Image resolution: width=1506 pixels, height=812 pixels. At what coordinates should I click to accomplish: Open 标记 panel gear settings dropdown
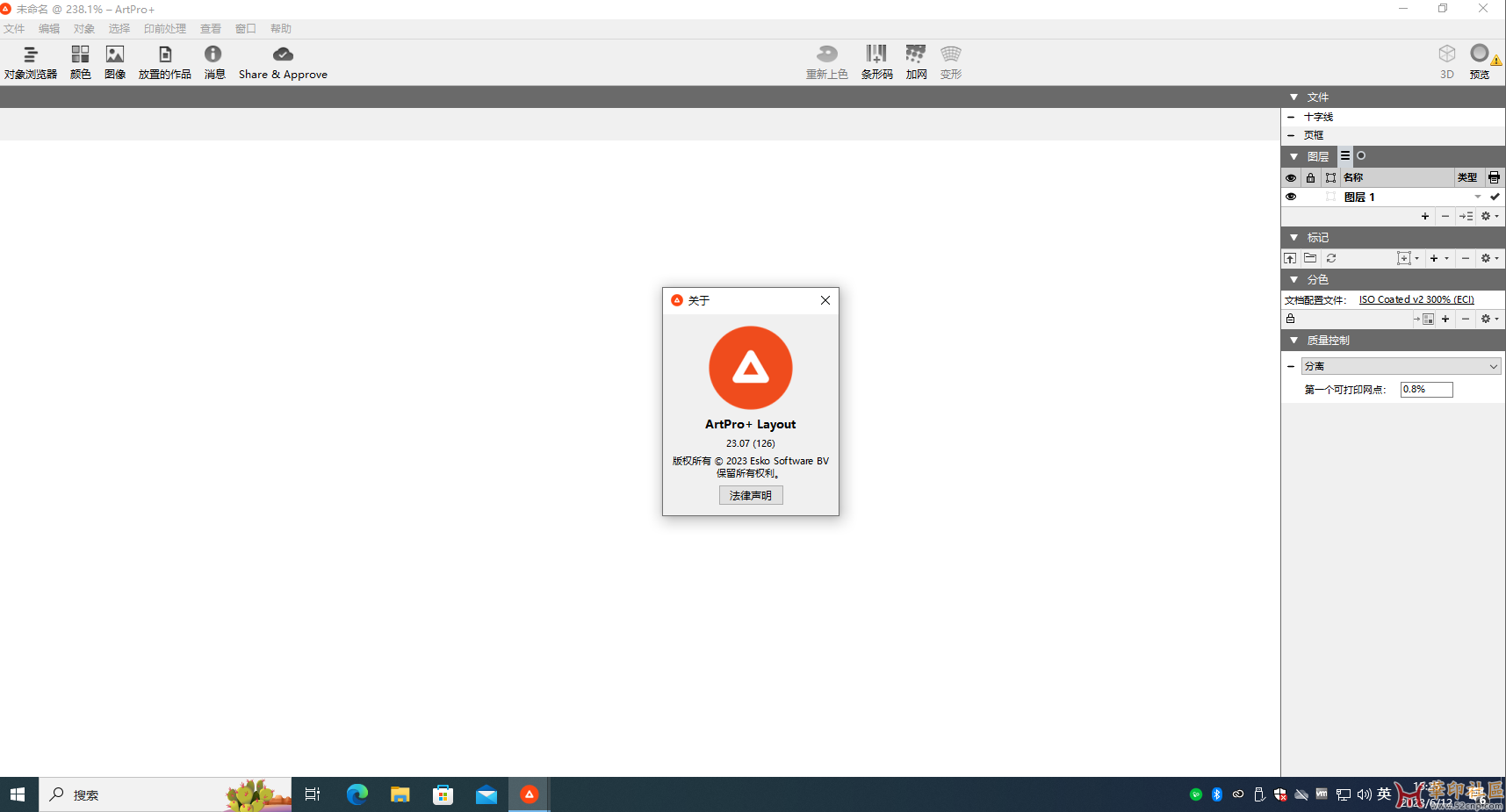click(1489, 258)
